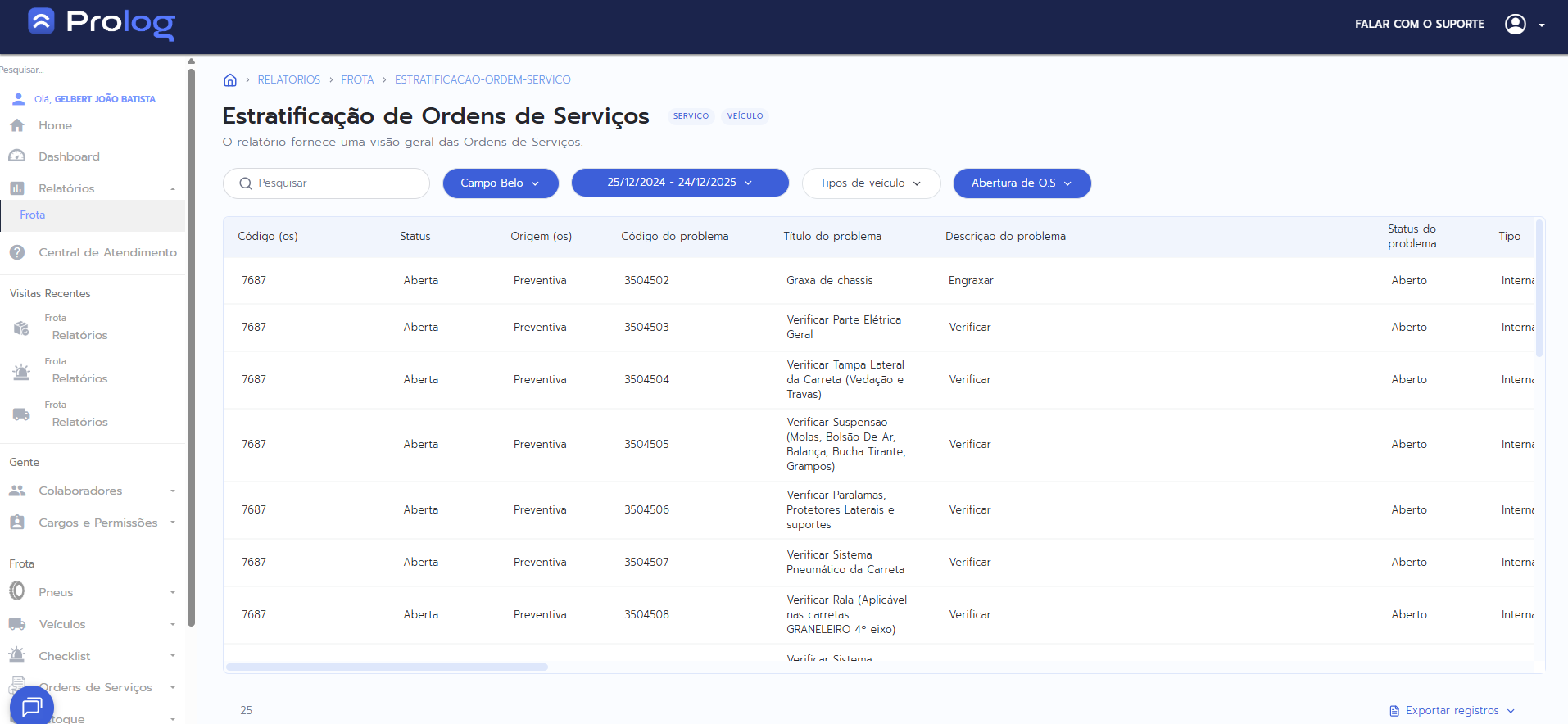Open the chat support bubble
This screenshot has width=1568, height=724.
coord(32,706)
